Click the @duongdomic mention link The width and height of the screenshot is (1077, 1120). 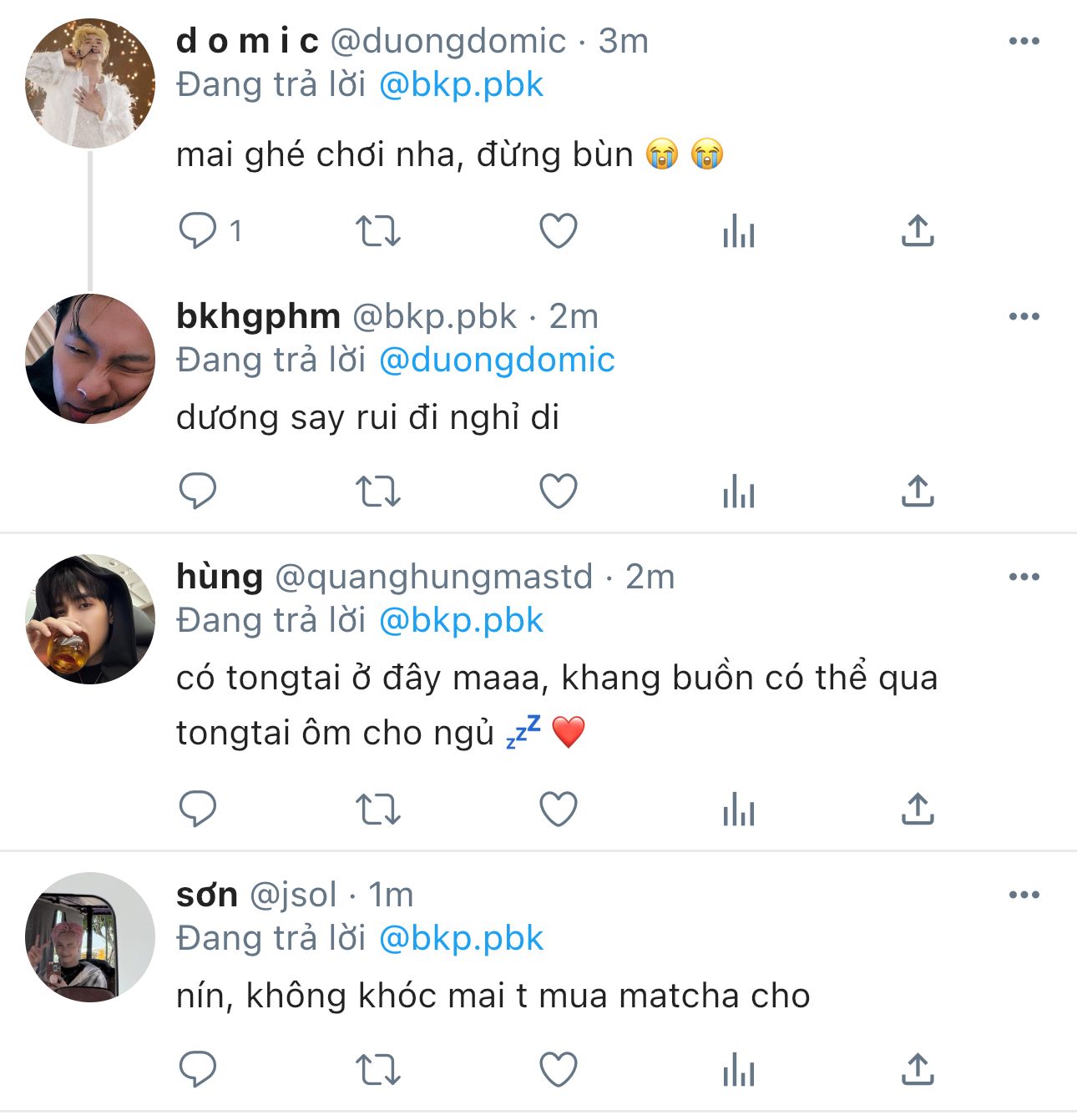click(497, 360)
